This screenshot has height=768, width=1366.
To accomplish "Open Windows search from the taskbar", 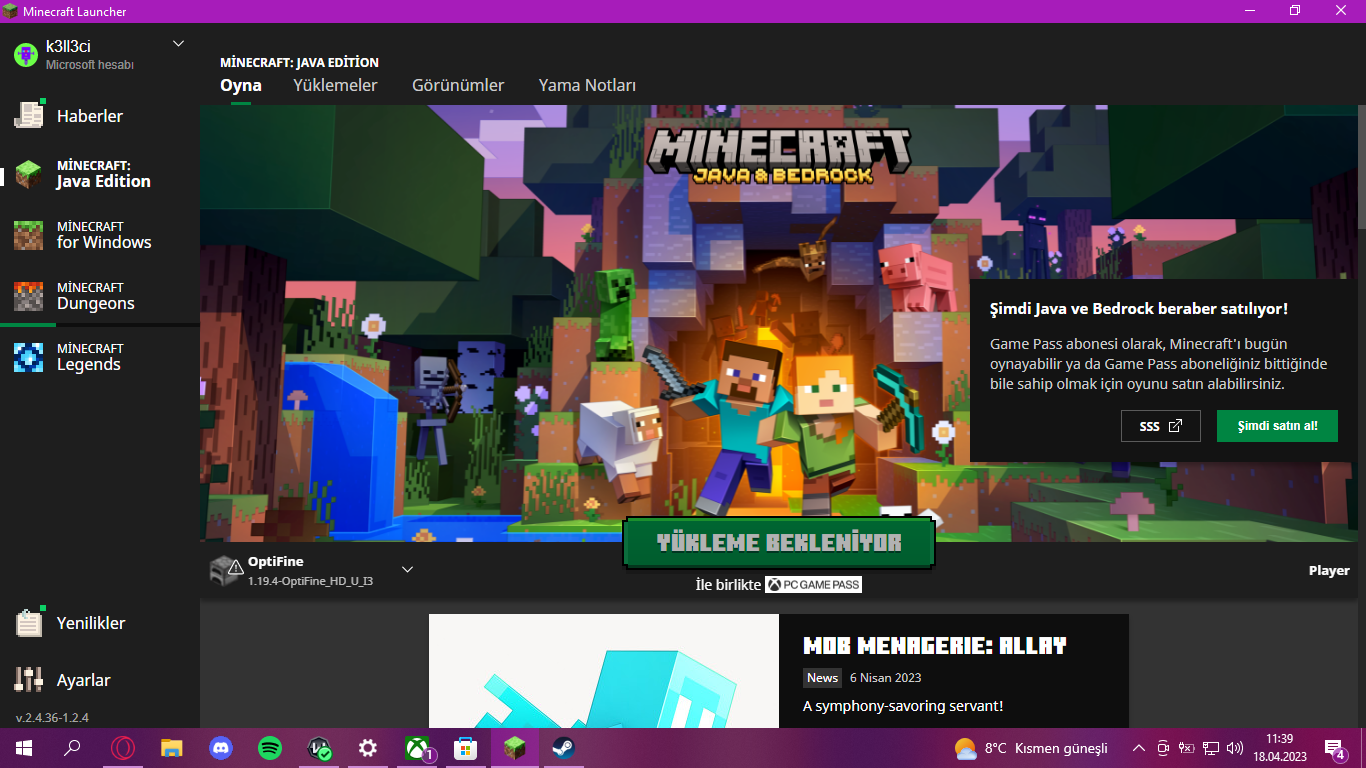I will pyautogui.click(x=73, y=748).
